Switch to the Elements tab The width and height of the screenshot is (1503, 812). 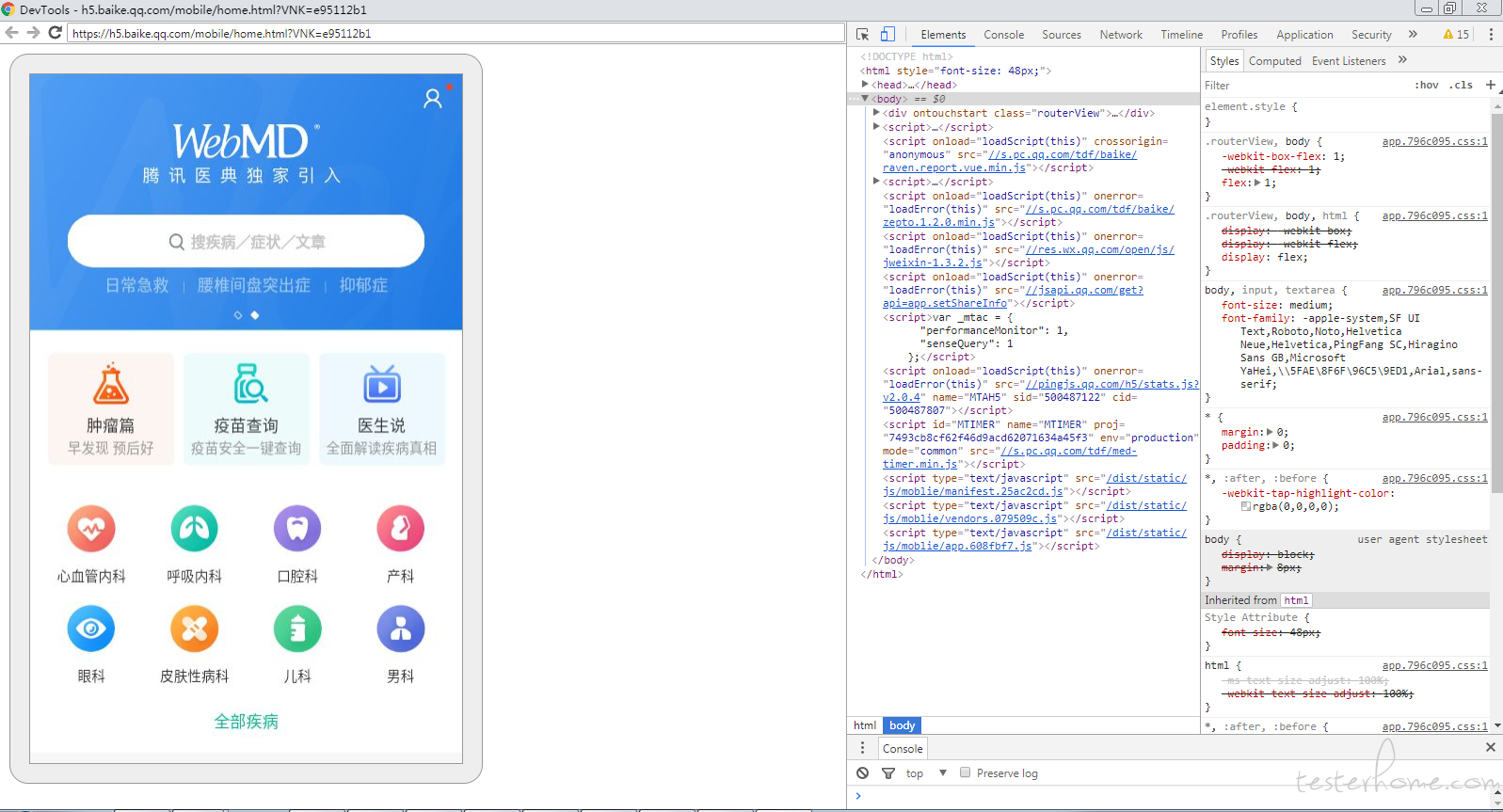point(943,35)
